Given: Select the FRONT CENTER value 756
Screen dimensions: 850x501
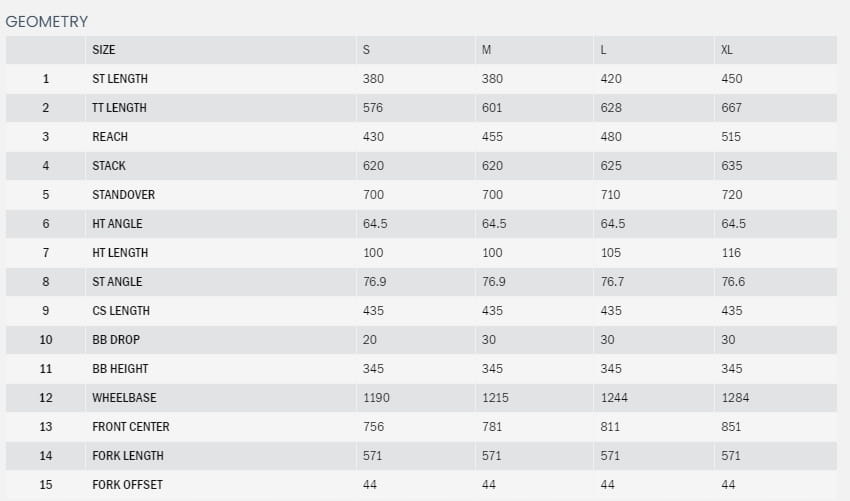Looking at the screenshot, I should (373, 427).
